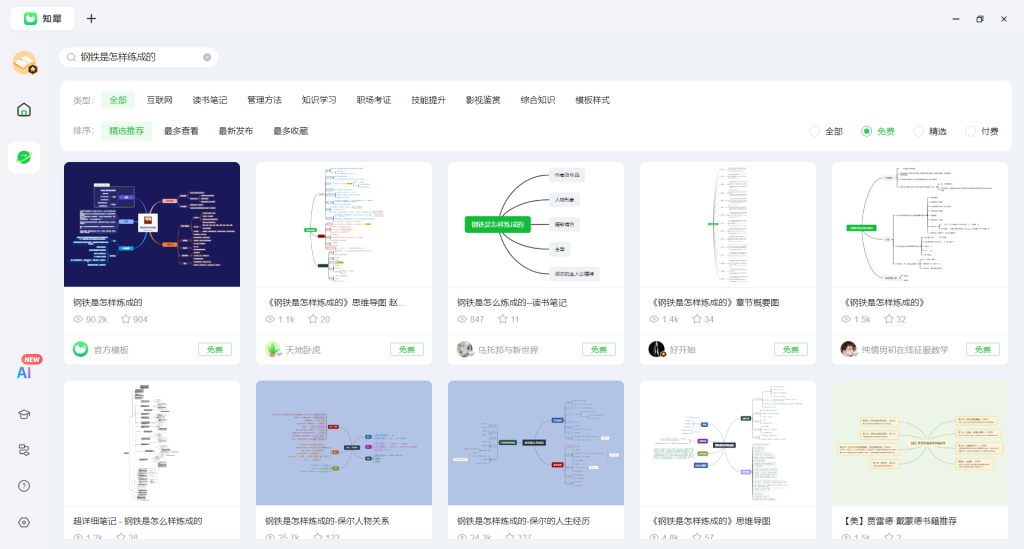Viewport: 1024px width, 549px height.
Task: Filter by 影视鉴赏 category
Action: pyautogui.click(x=483, y=100)
